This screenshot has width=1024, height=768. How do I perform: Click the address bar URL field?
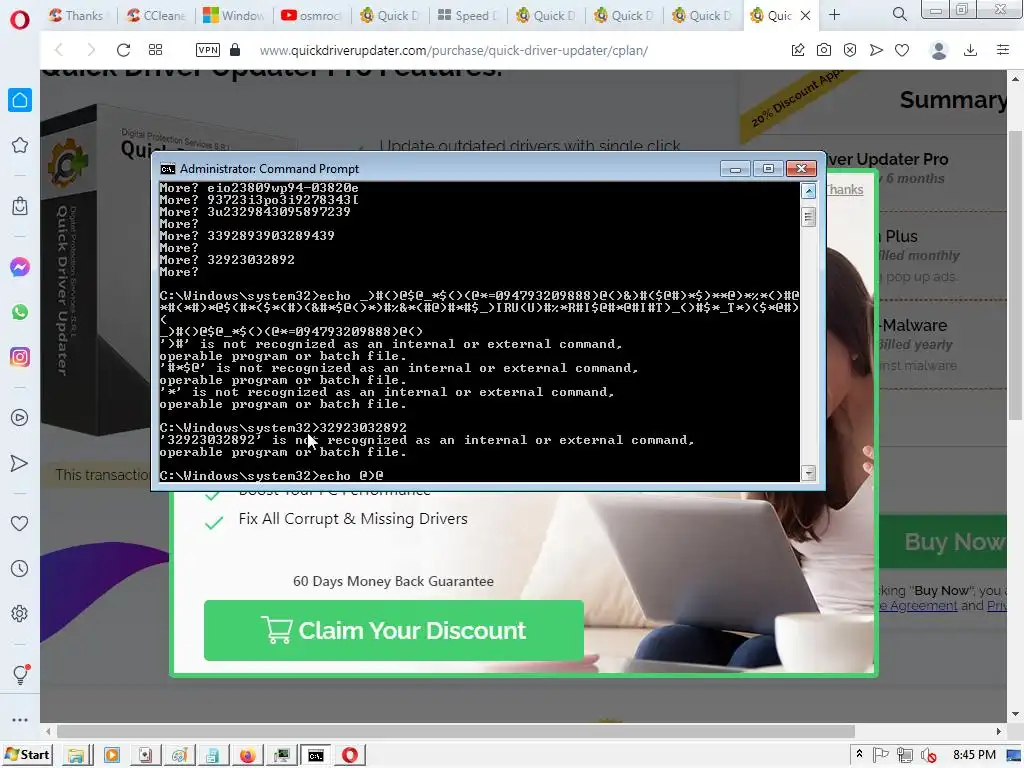click(454, 50)
